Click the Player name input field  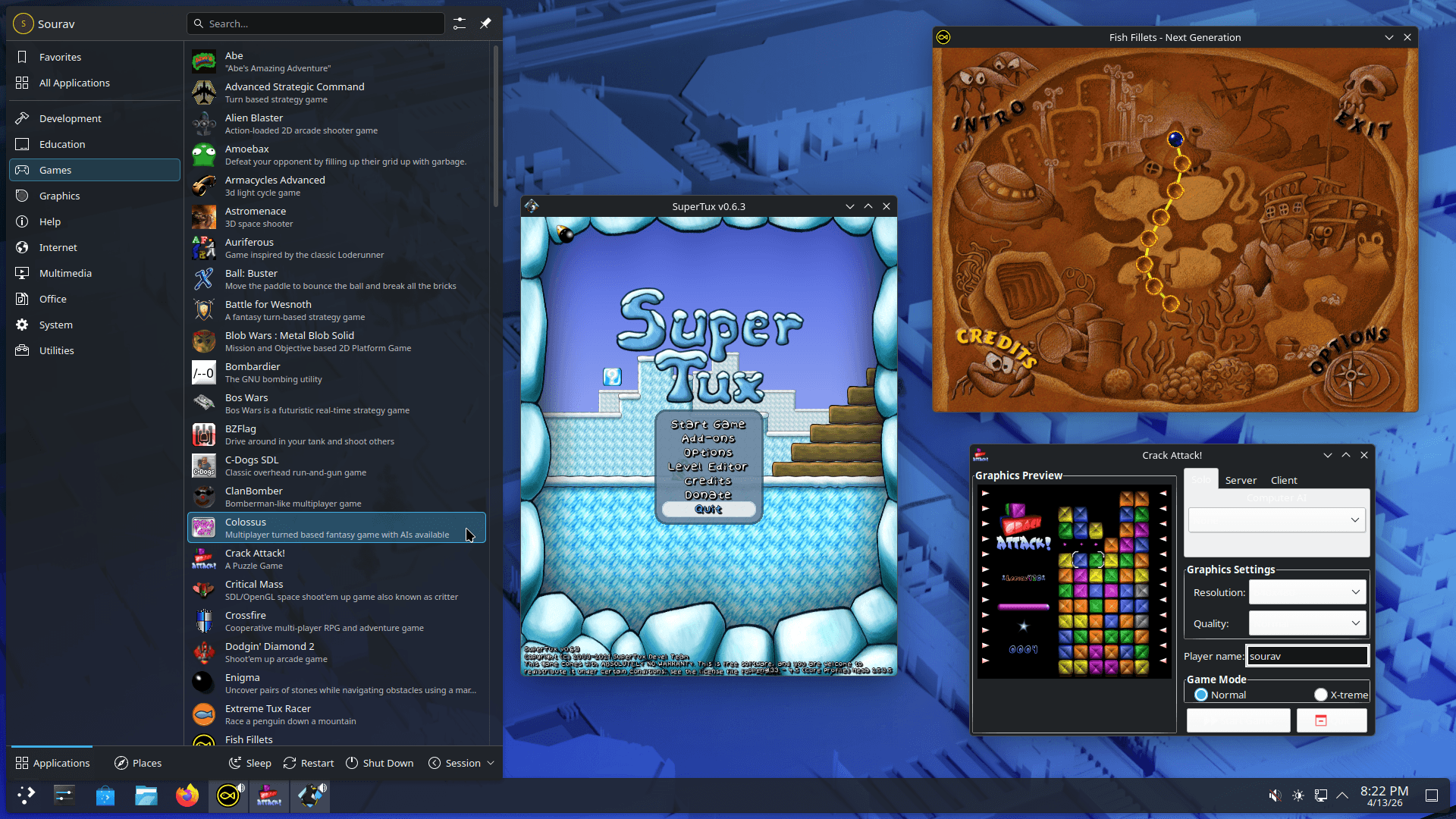point(1307,655)
